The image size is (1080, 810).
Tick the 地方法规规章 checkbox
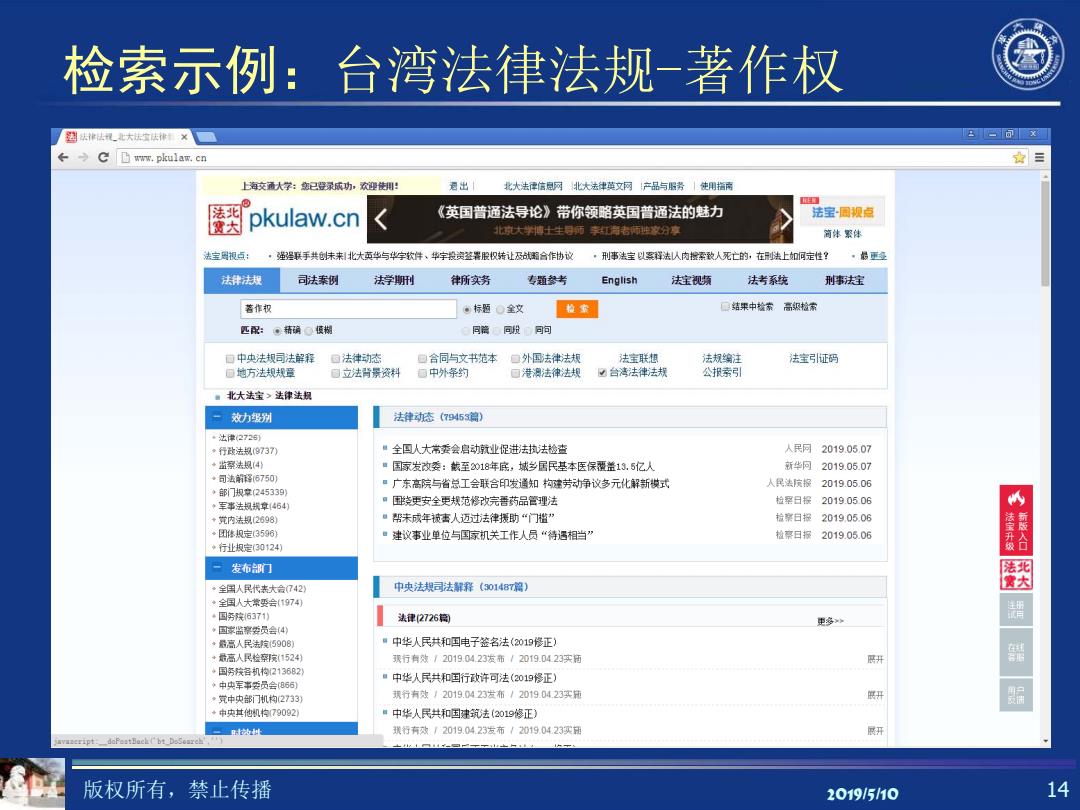230,373
